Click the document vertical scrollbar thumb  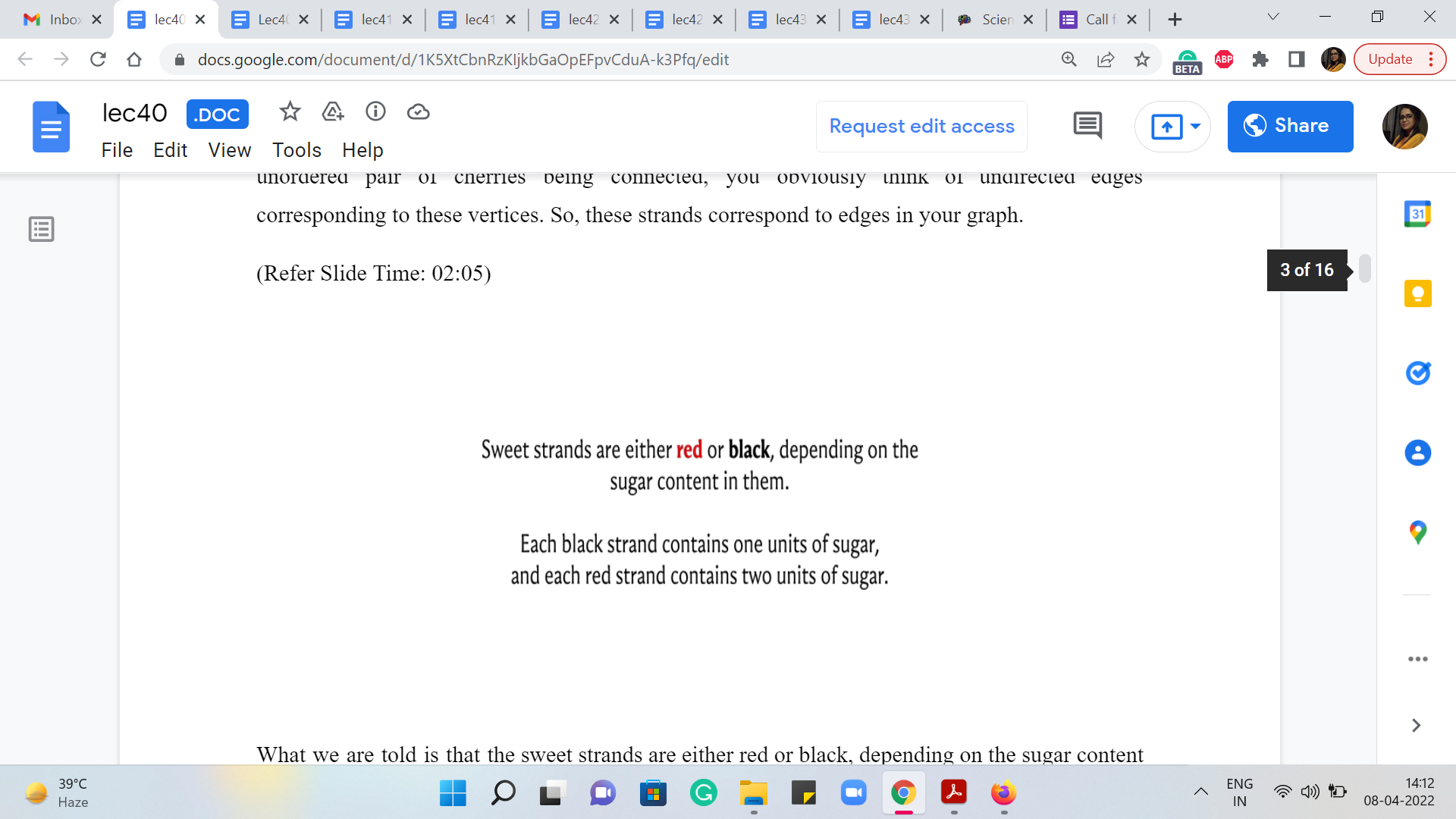1365,268
